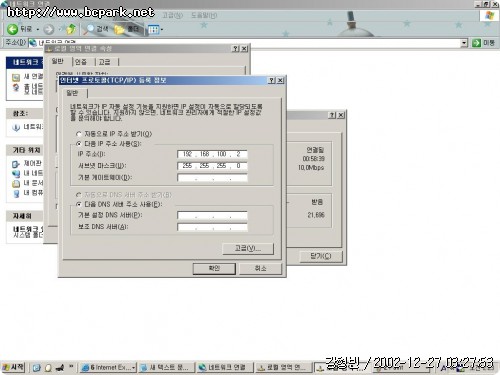Click help question mark in local area properties
This screenshot has height=375, width=500.
tap(235, 49)
